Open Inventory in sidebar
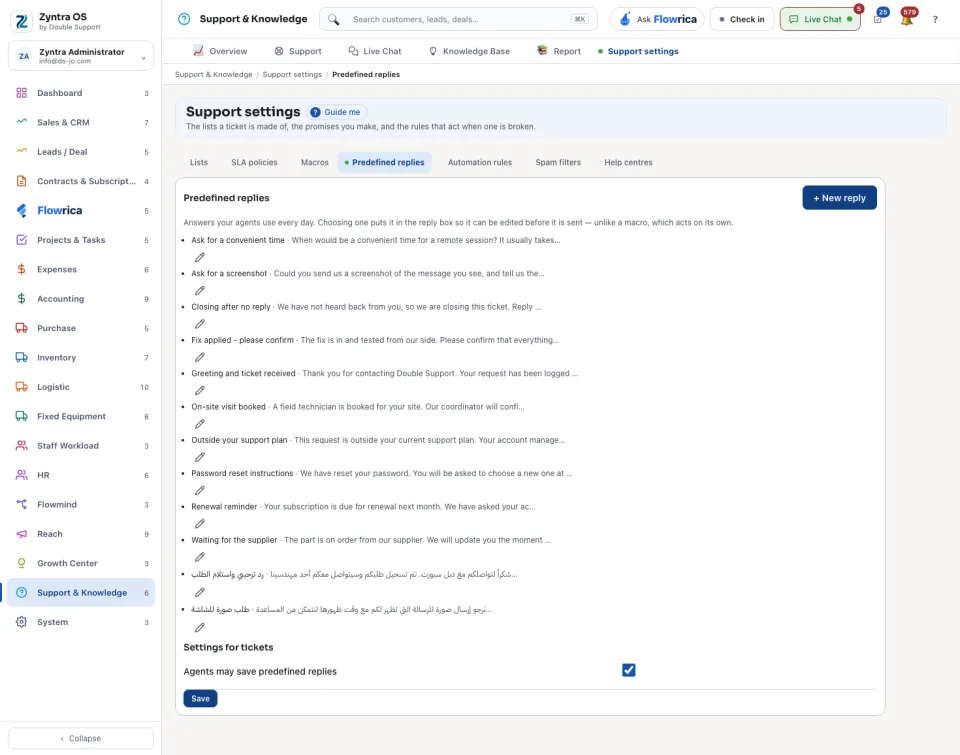Viewport: 960px width, 755px height. (x=81, y=358)
